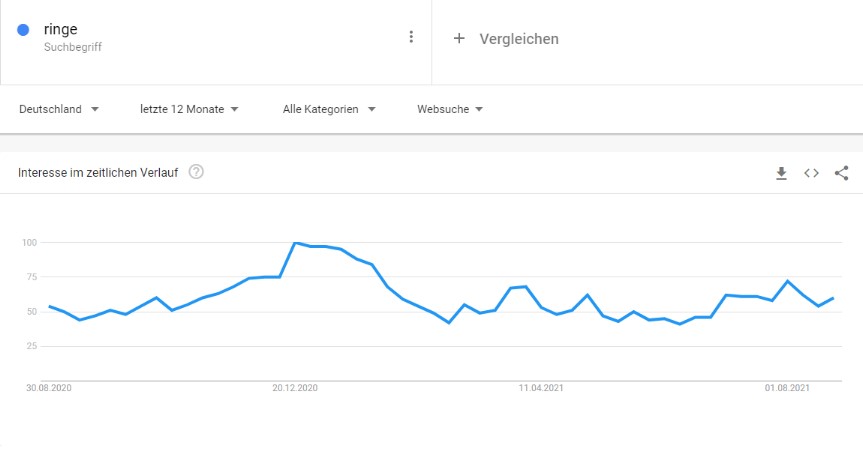Share the Interesse im zeitlichen Verlauf chart
Screen dimensions: 863x450
point(841,173)
